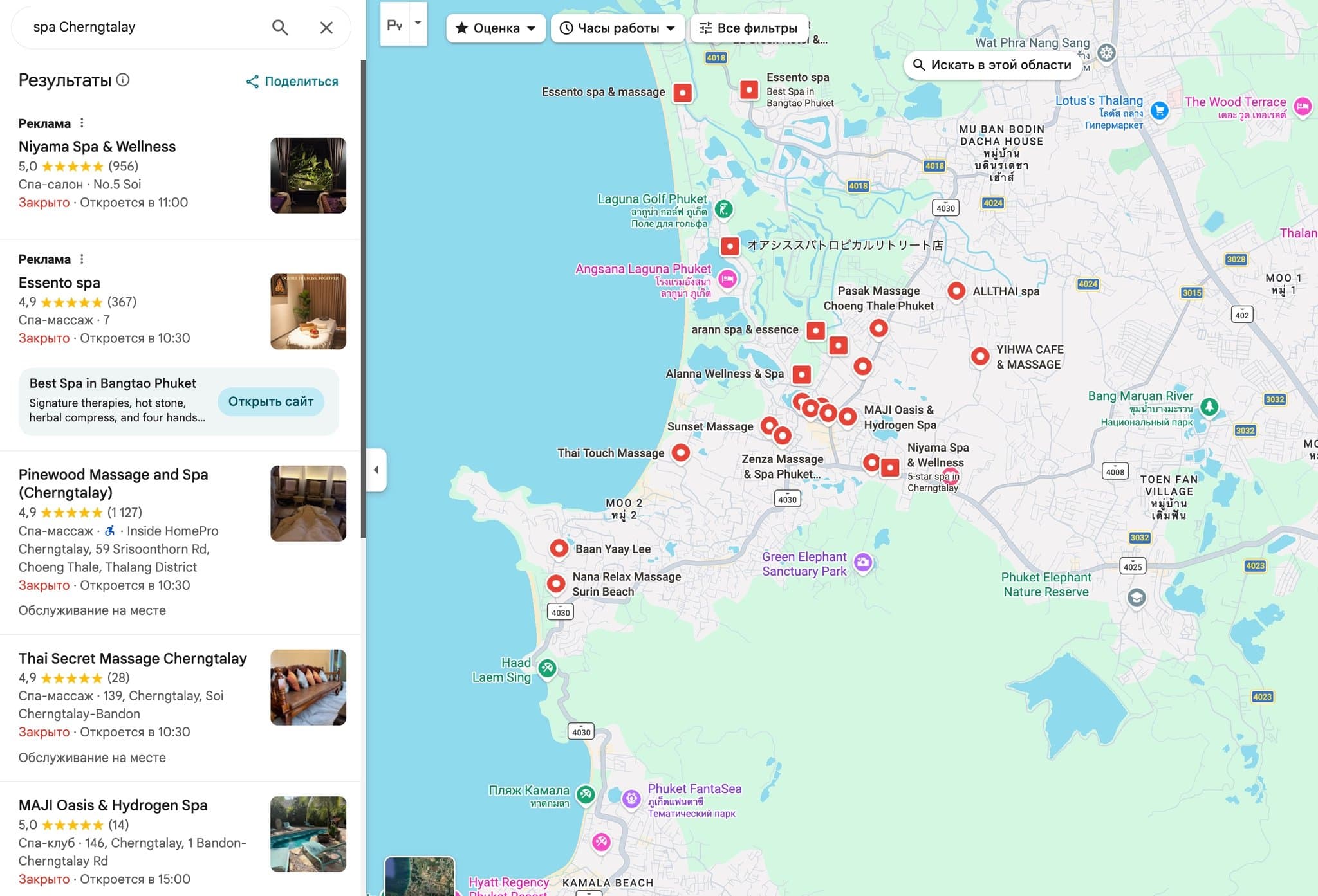View Thai Secret Massage photo thumbnail
This screenshot has height=896, width=1318.
click(x=308, y=687)
